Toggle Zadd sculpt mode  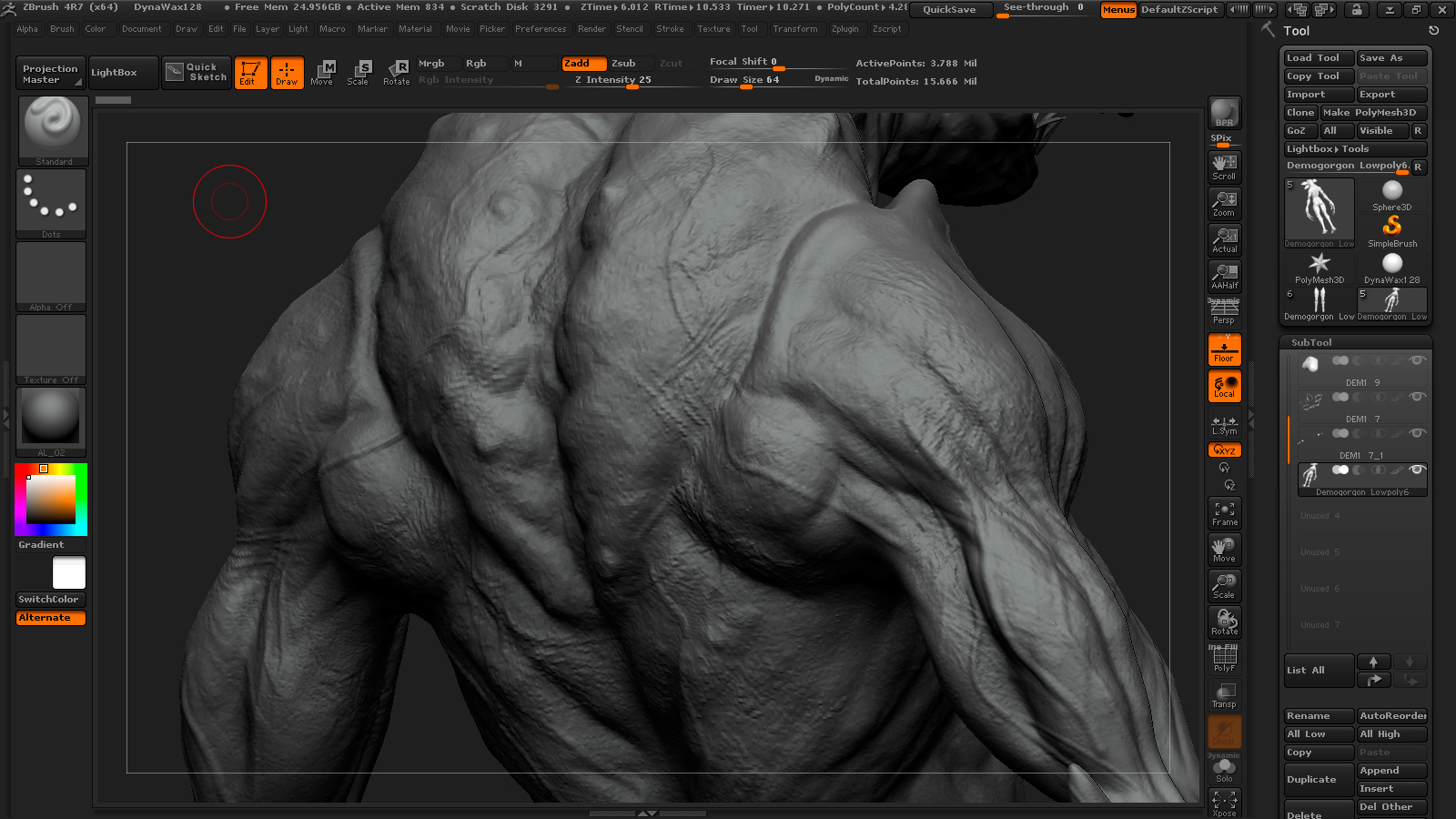click(583, 64)
